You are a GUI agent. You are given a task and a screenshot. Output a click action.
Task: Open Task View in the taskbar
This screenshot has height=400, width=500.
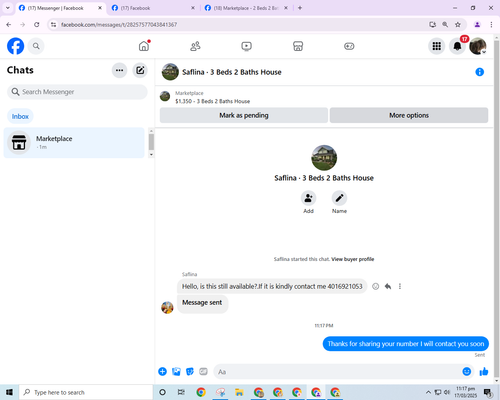(x=181, y=392)
